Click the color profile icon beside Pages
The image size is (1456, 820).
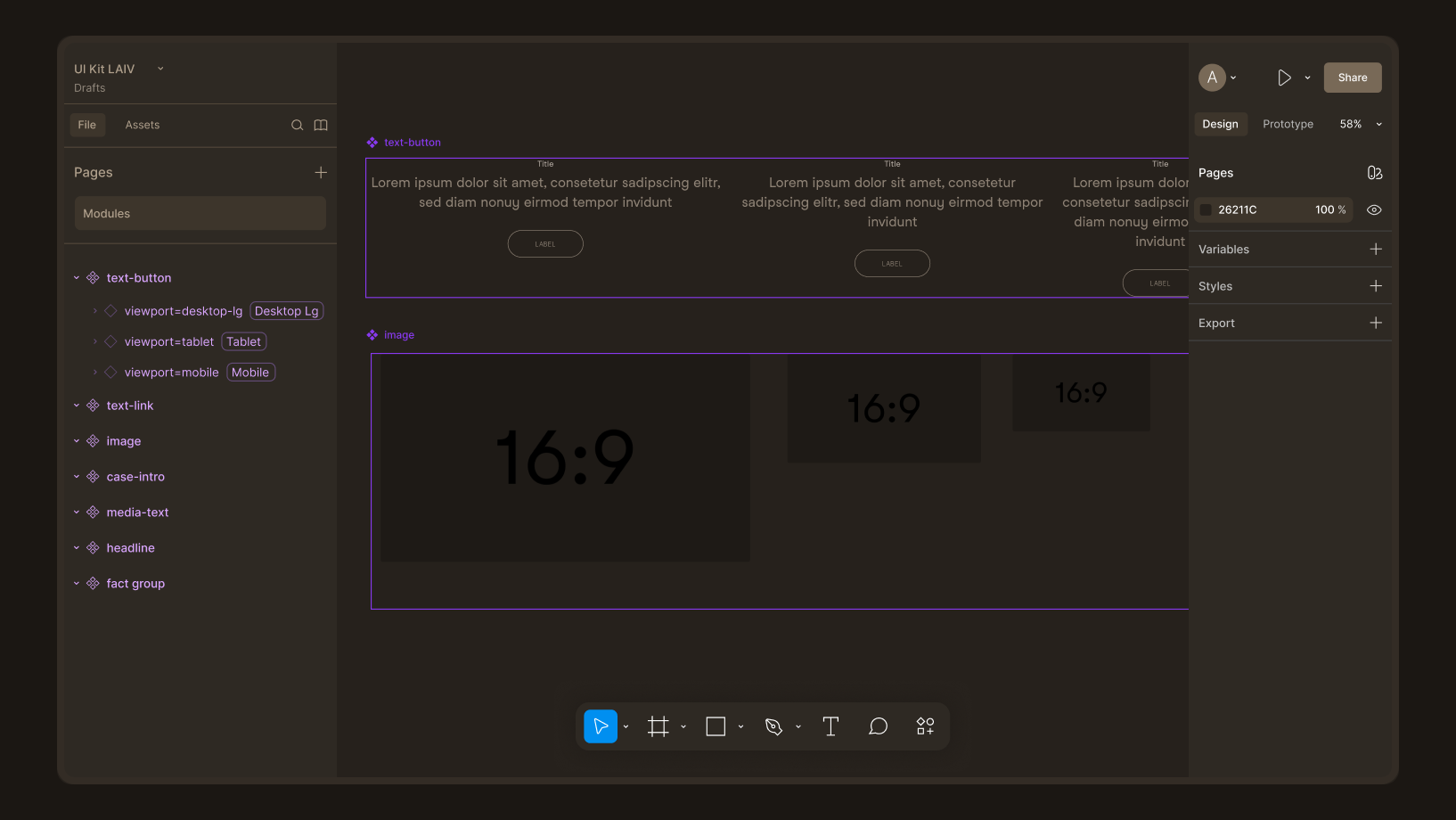[1375, 173]
